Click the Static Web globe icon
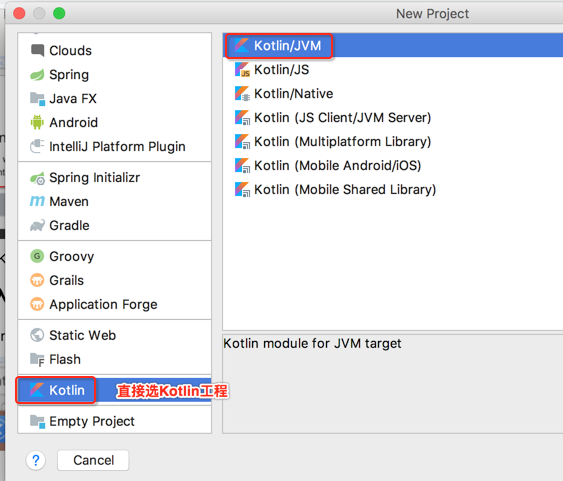Screen dimensions: 563x481 click(x=37, y=335)
